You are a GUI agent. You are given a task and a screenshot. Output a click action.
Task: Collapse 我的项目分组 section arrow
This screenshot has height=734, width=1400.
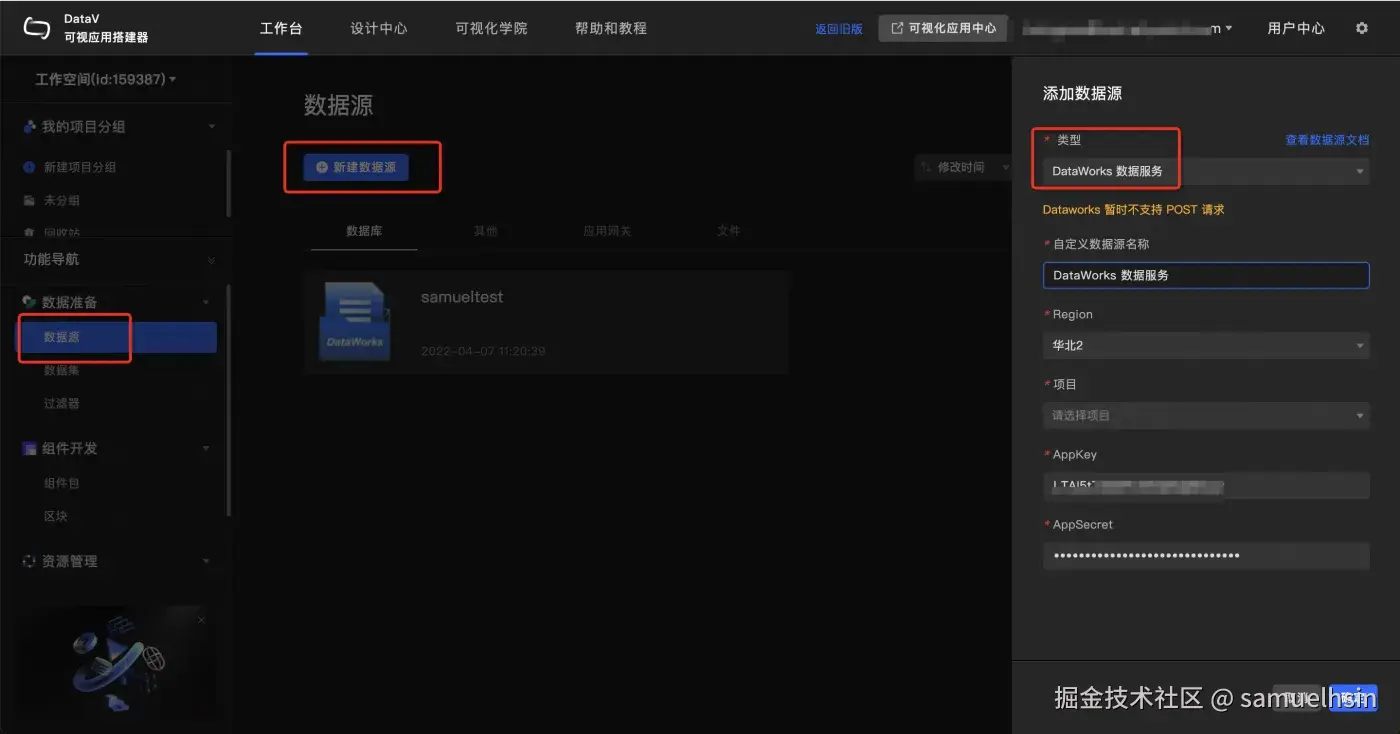[211, 127]
